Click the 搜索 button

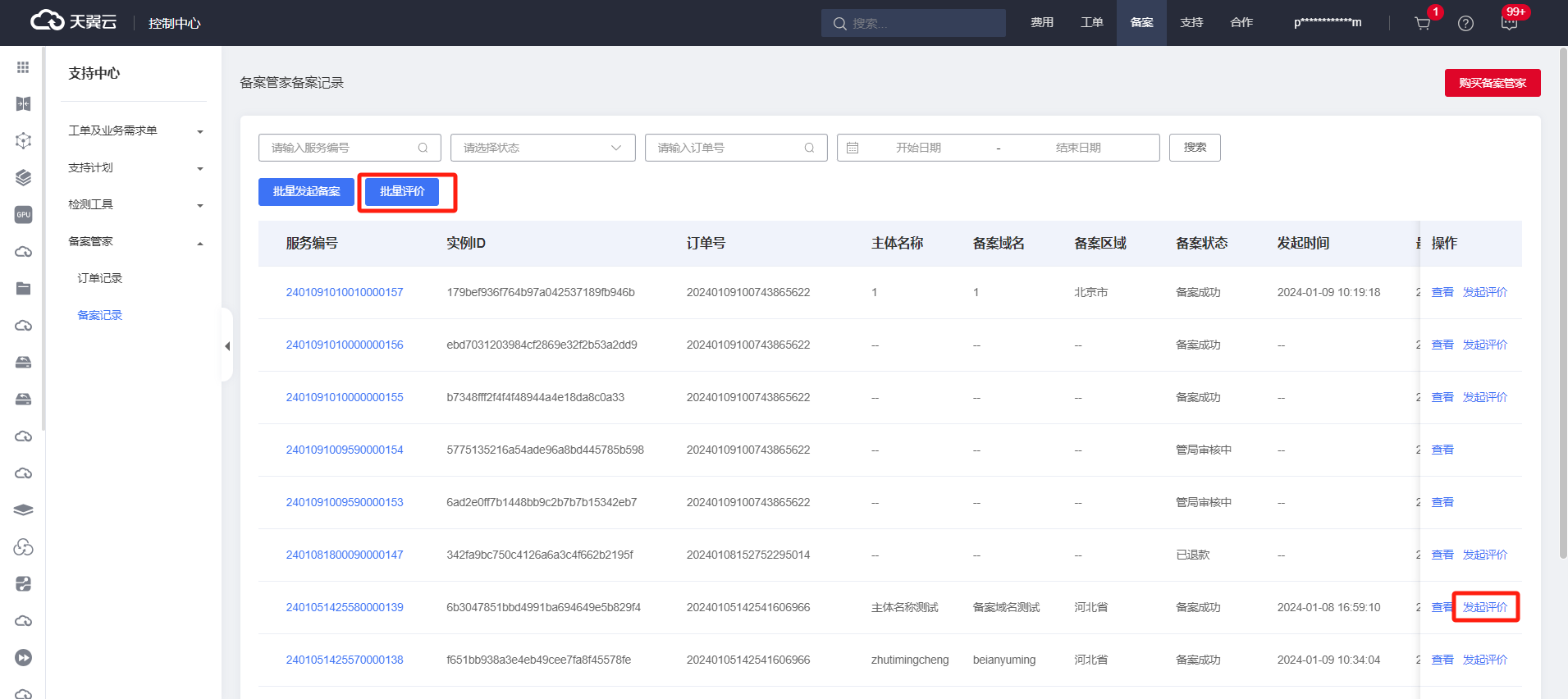tap(1195, 148)
